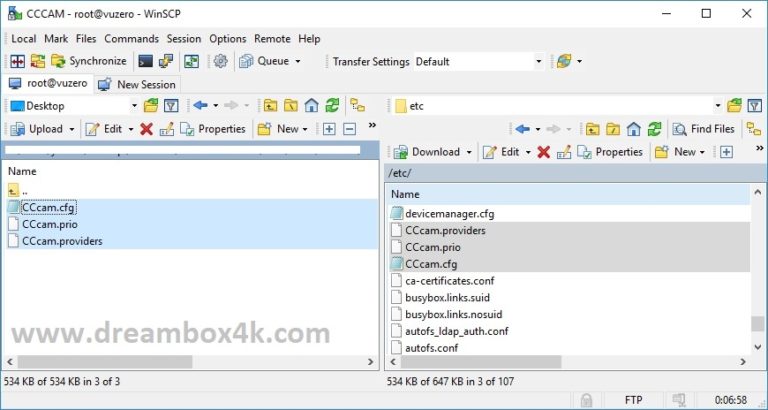Refresh the remote panel
Screen dimensions: 768x410
pos(654,129)
